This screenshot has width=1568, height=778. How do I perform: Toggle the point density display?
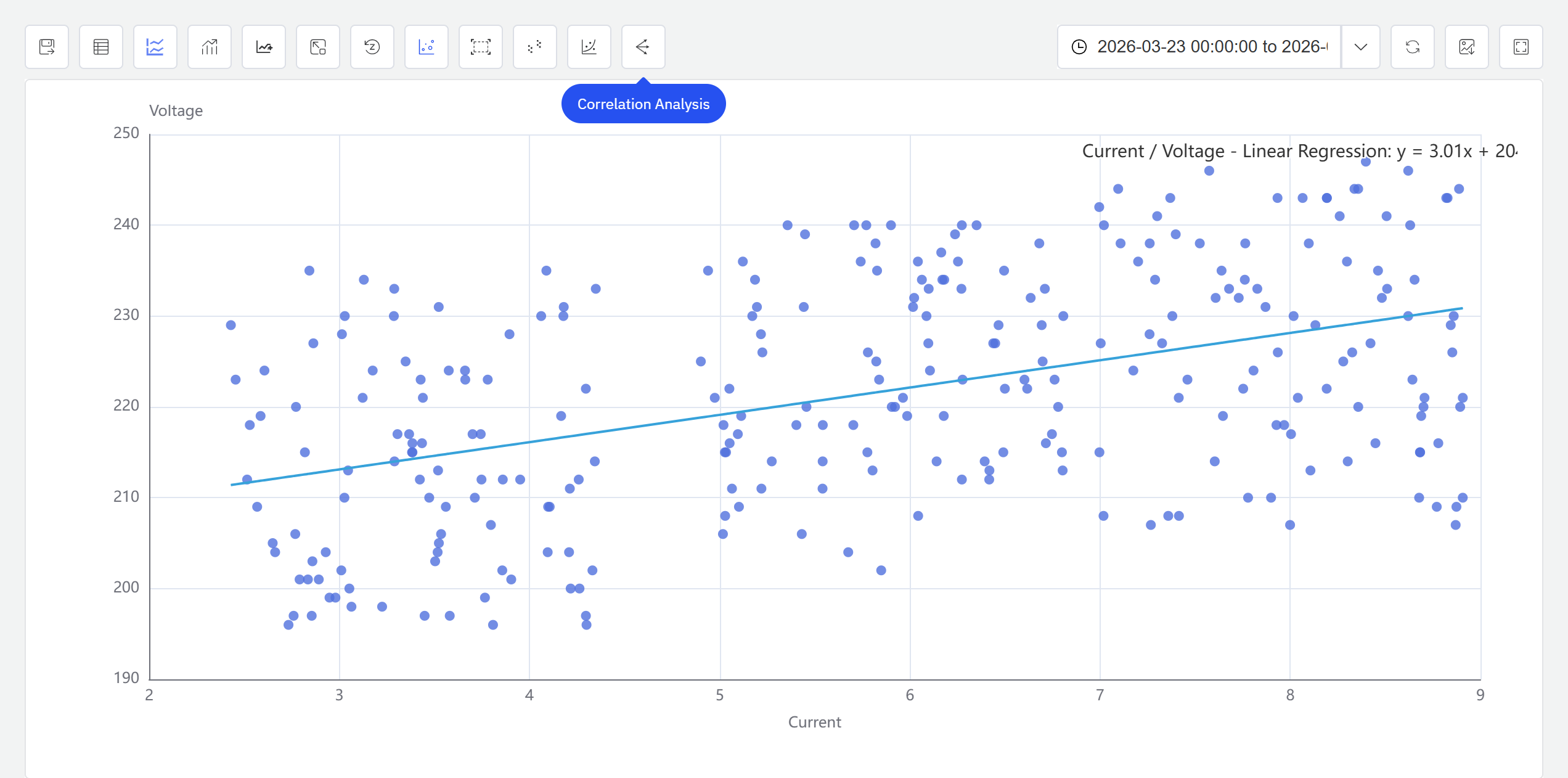coord(535,47)
